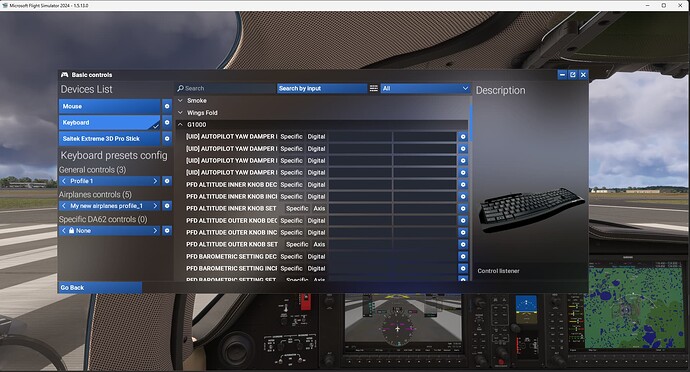Click the list view filter icon beside Search by input
This screenshot has width=690, height=372.
[374, 88]
